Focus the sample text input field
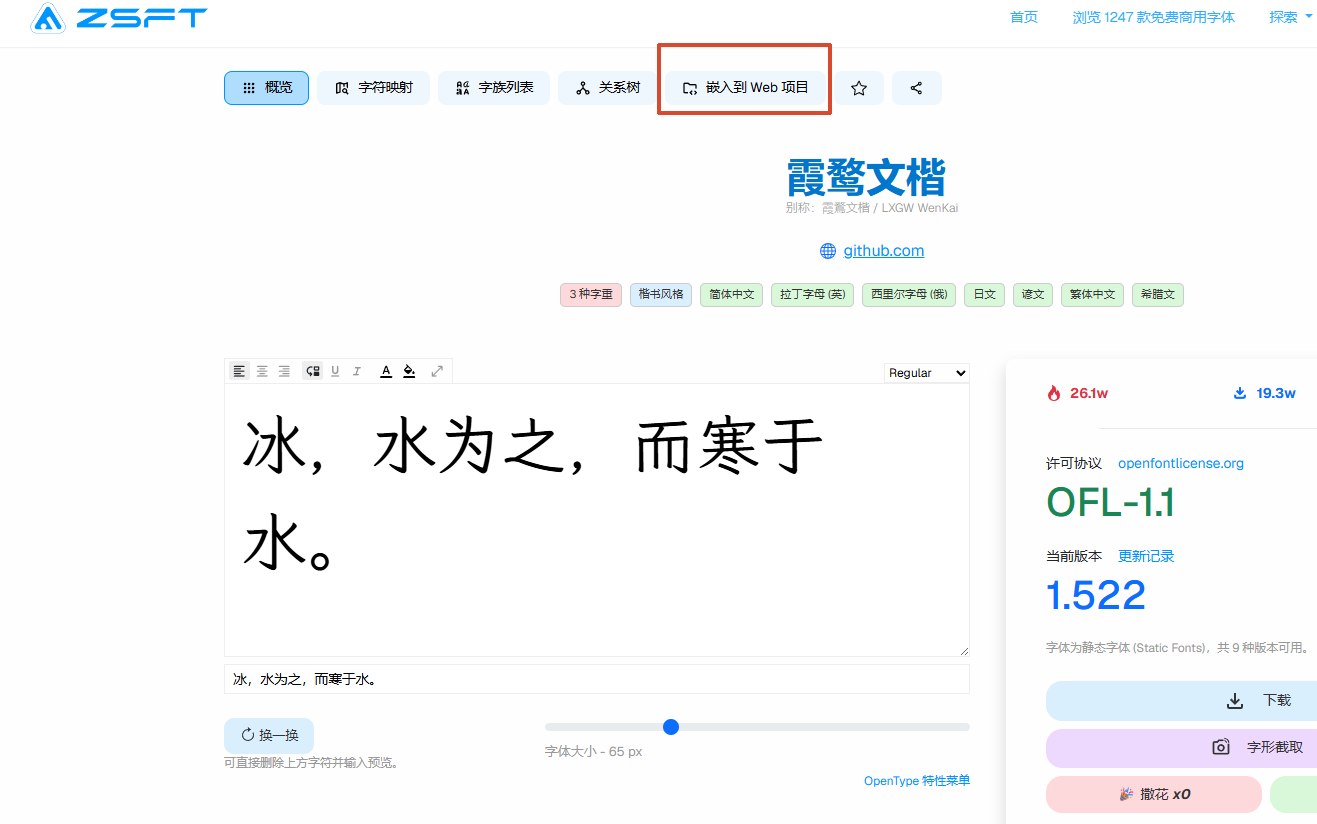 point(597,679)
